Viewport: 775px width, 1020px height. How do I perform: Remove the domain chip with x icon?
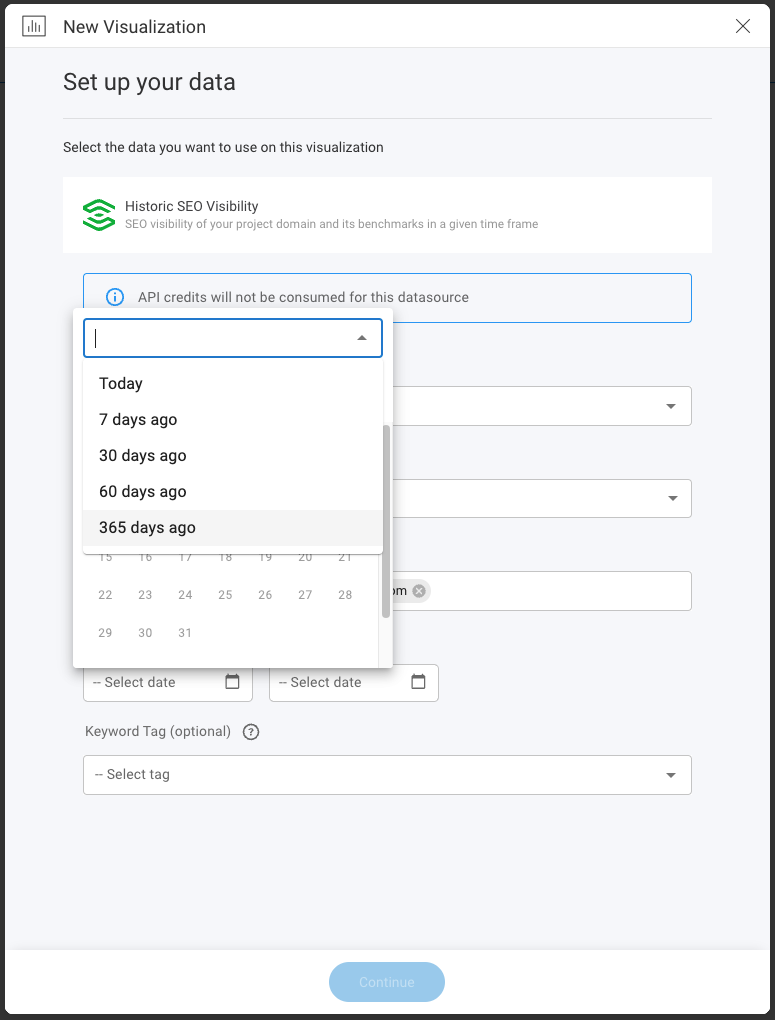(419, 591)
